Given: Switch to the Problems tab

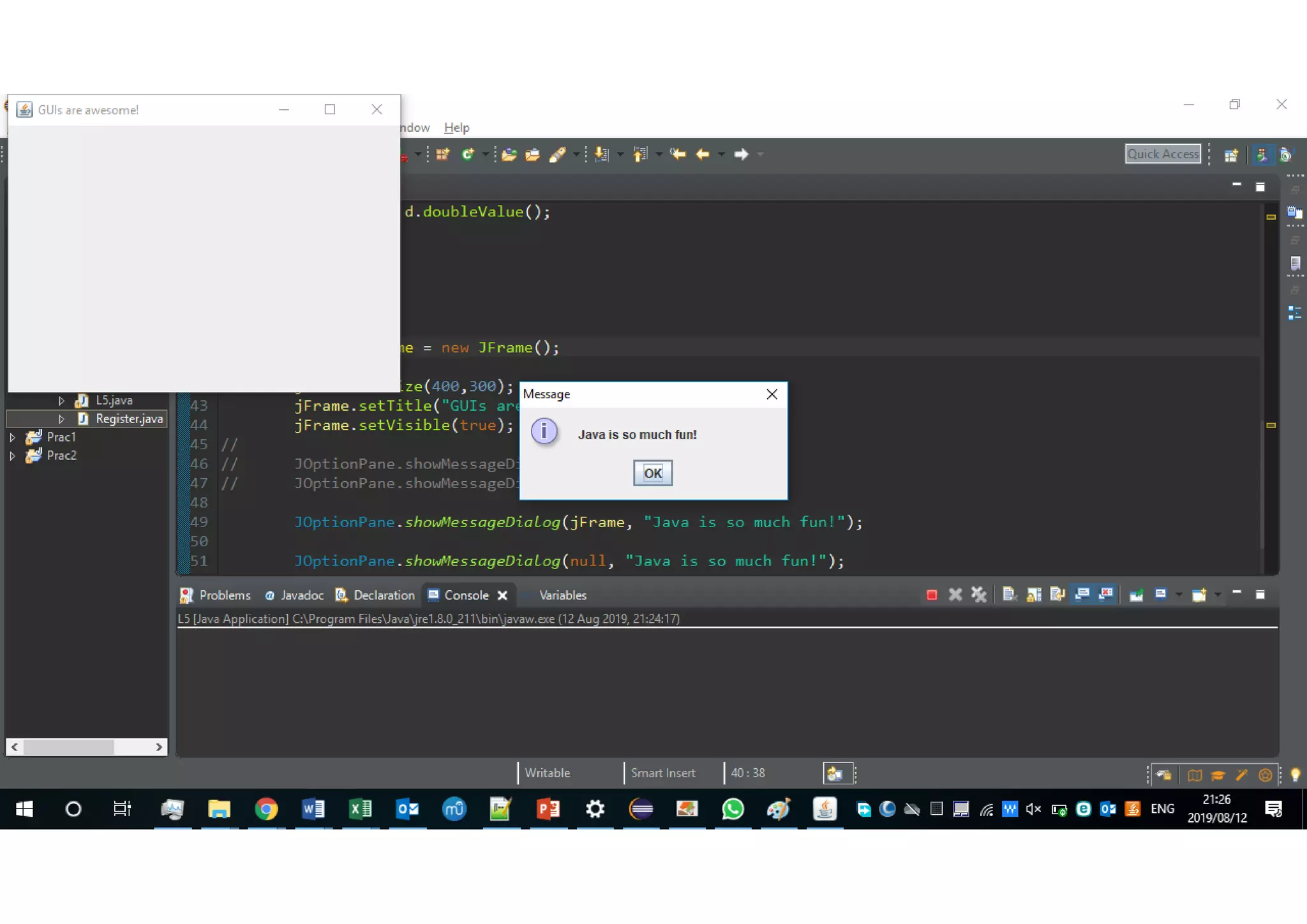Looking at the screenshot, I should [216, 595].
